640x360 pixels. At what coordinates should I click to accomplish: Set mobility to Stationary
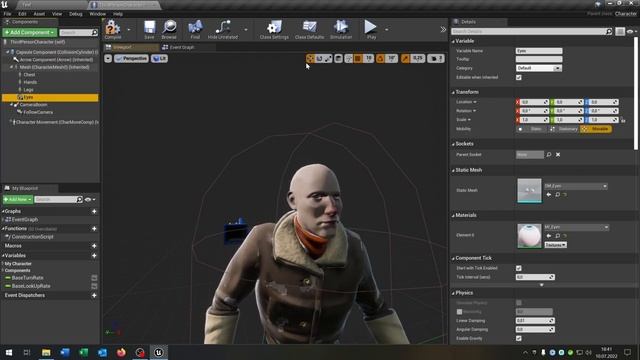[x=564, y=129]
